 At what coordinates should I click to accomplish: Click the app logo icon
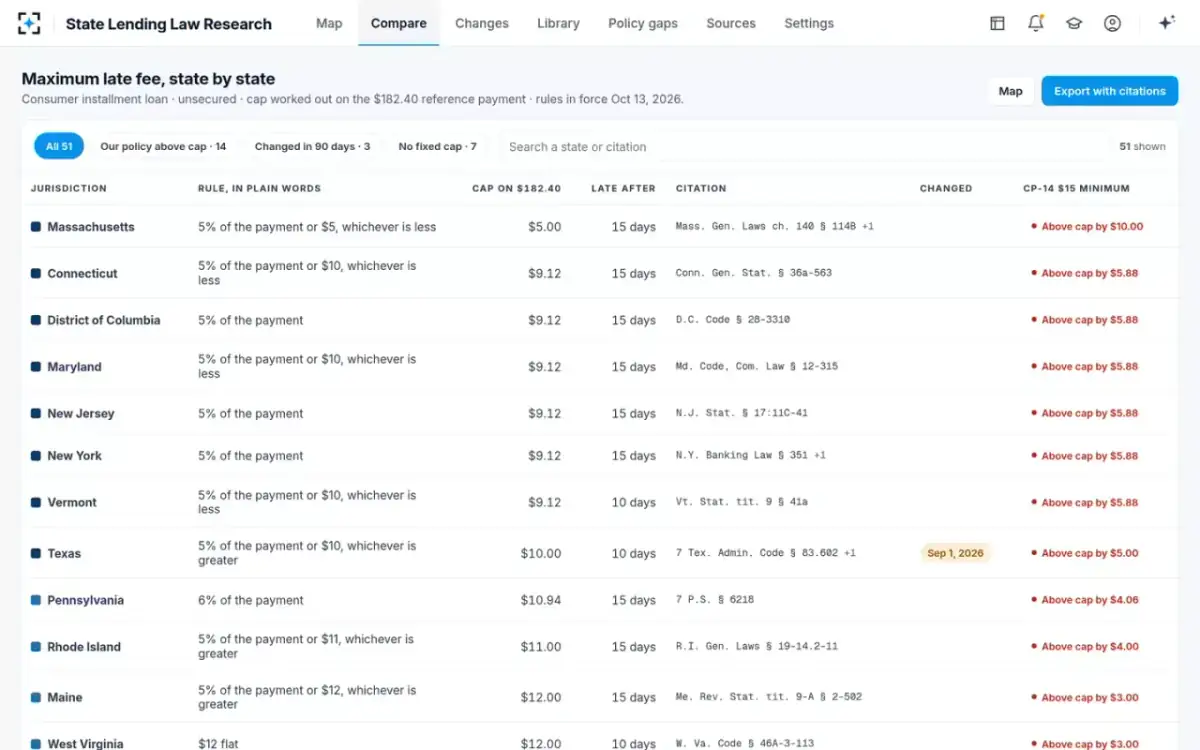pos(29,23)
